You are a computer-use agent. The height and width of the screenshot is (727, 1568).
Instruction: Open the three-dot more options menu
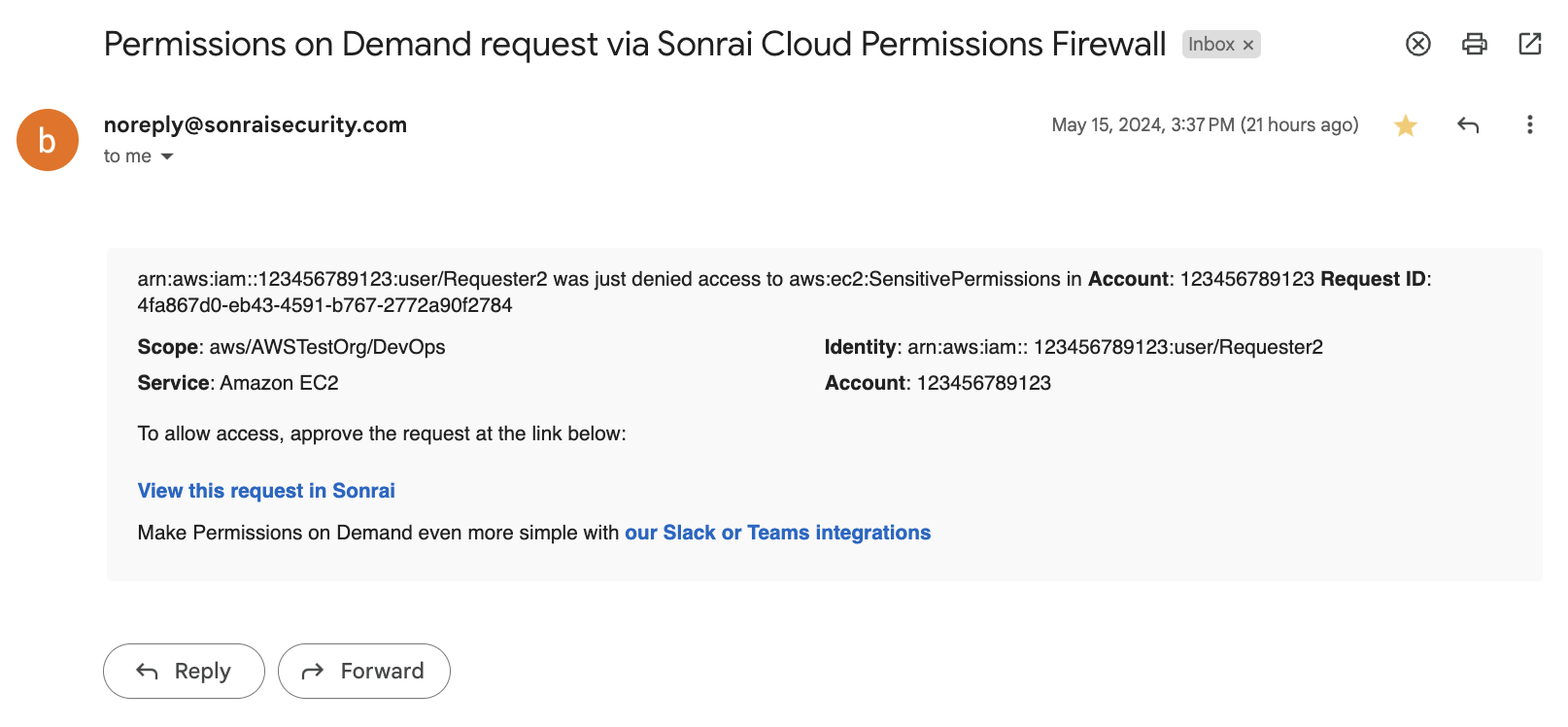click(1529, 124)
